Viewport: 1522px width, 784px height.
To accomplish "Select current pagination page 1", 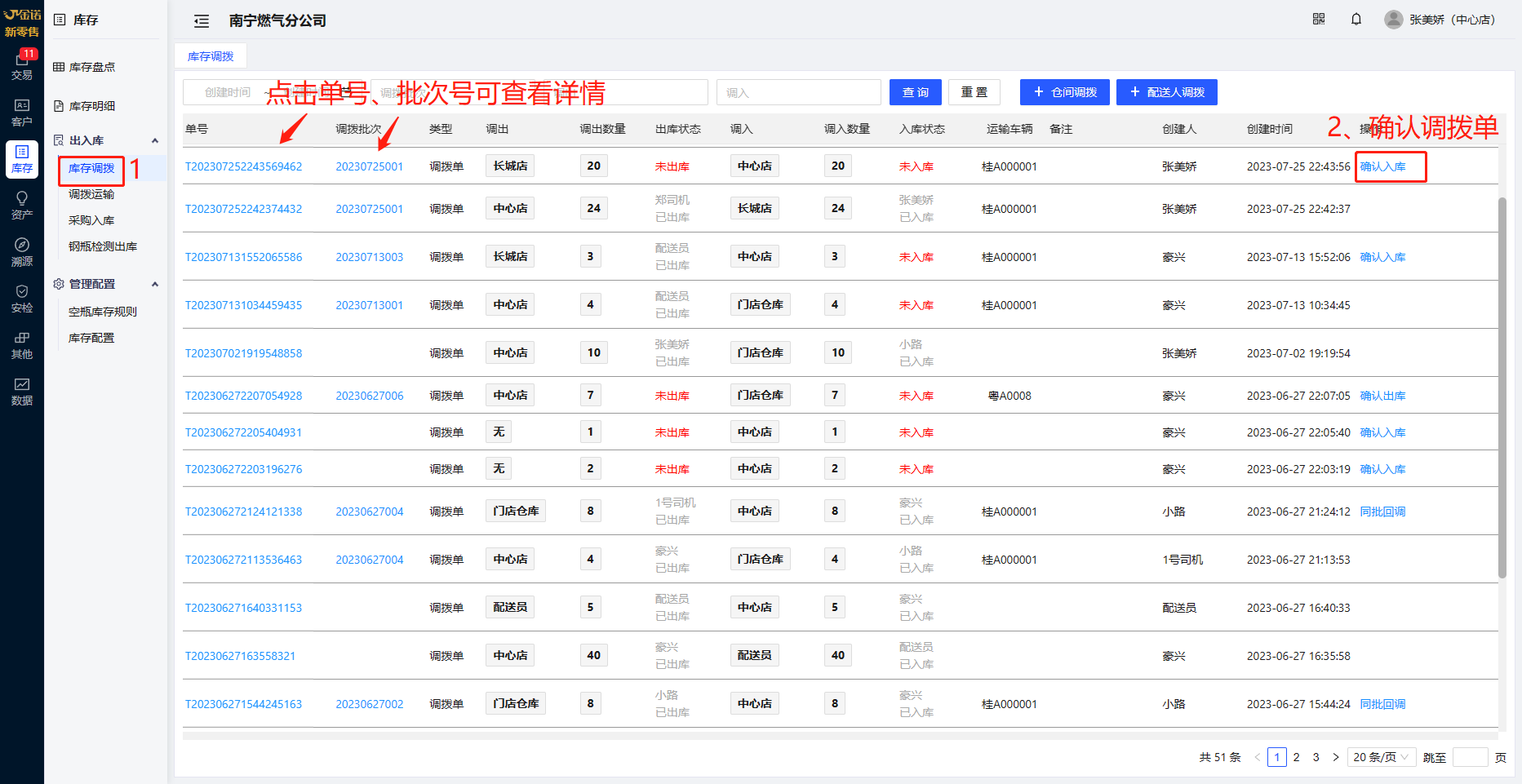I will pos(1277,757).
